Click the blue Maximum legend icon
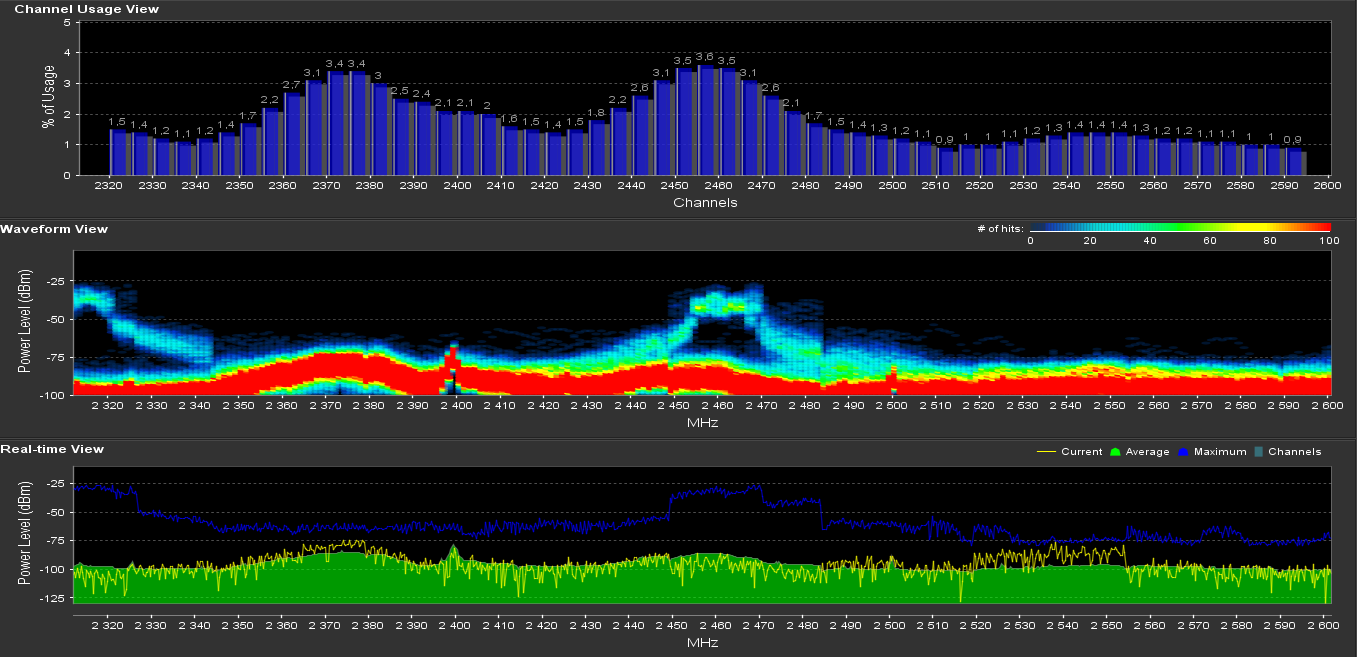 pyautogui.click(x=1187, y=452)
